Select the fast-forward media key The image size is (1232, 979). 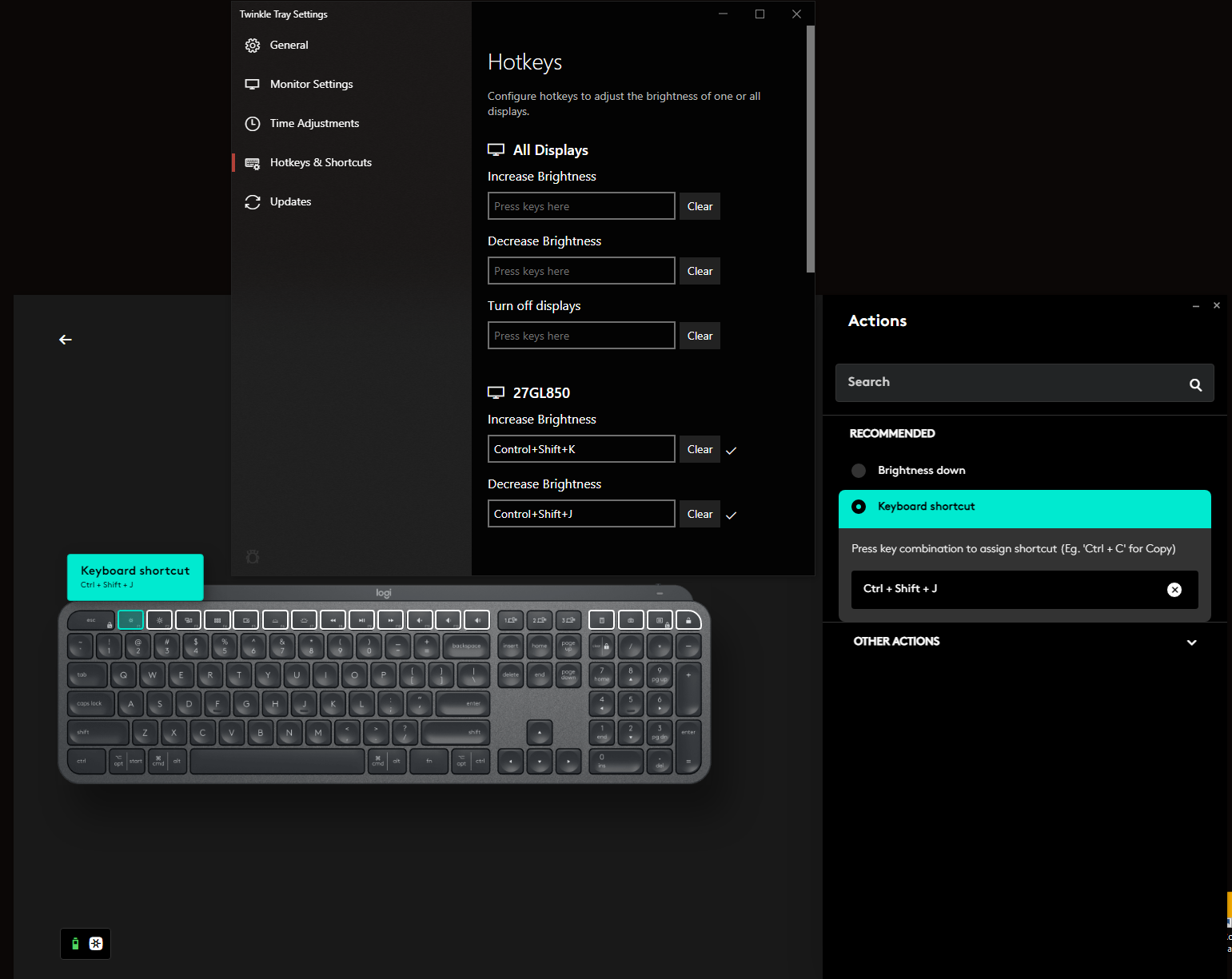tap(391, 620)
